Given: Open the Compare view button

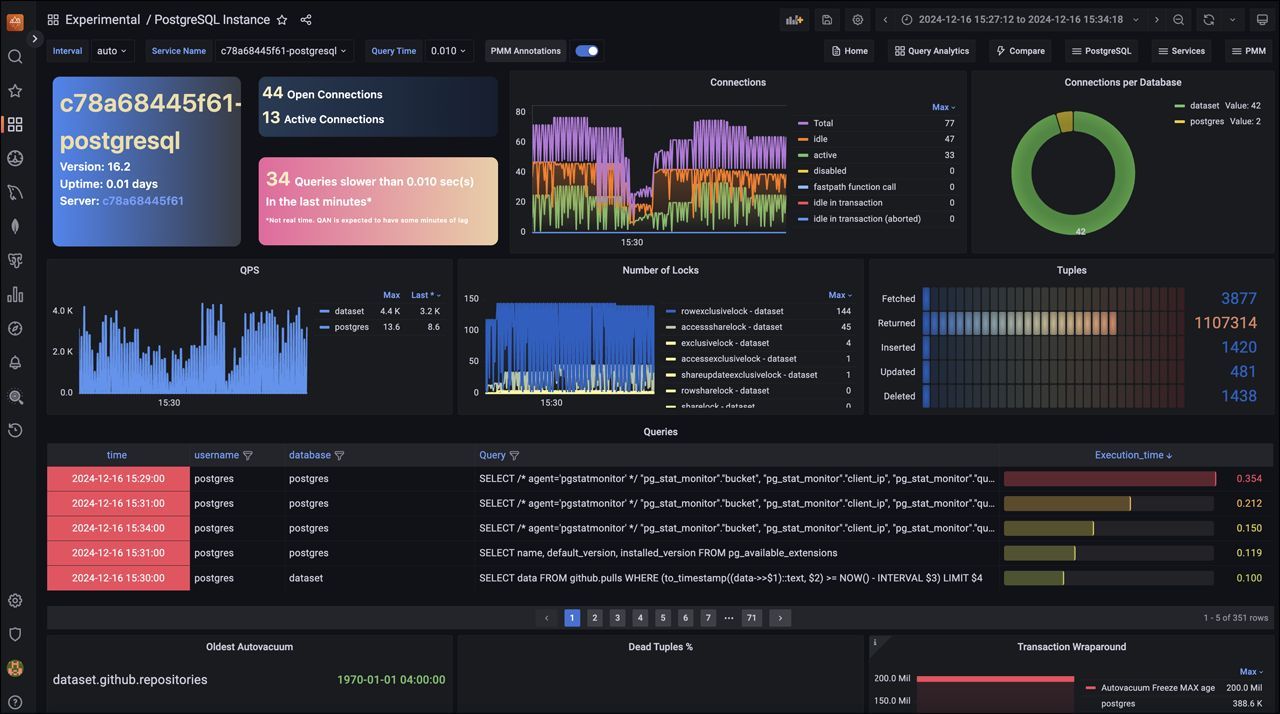Looking at the screenshot, I should [1019, 50].
